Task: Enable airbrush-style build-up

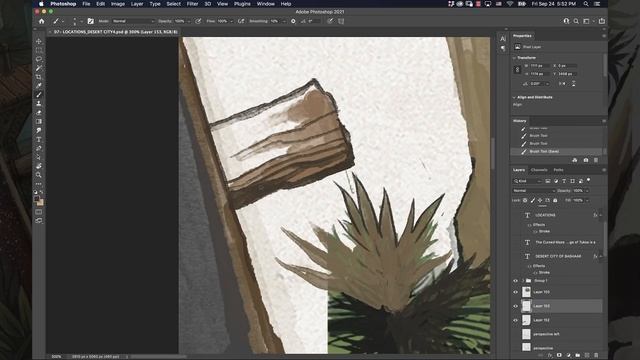Action: 241,21
